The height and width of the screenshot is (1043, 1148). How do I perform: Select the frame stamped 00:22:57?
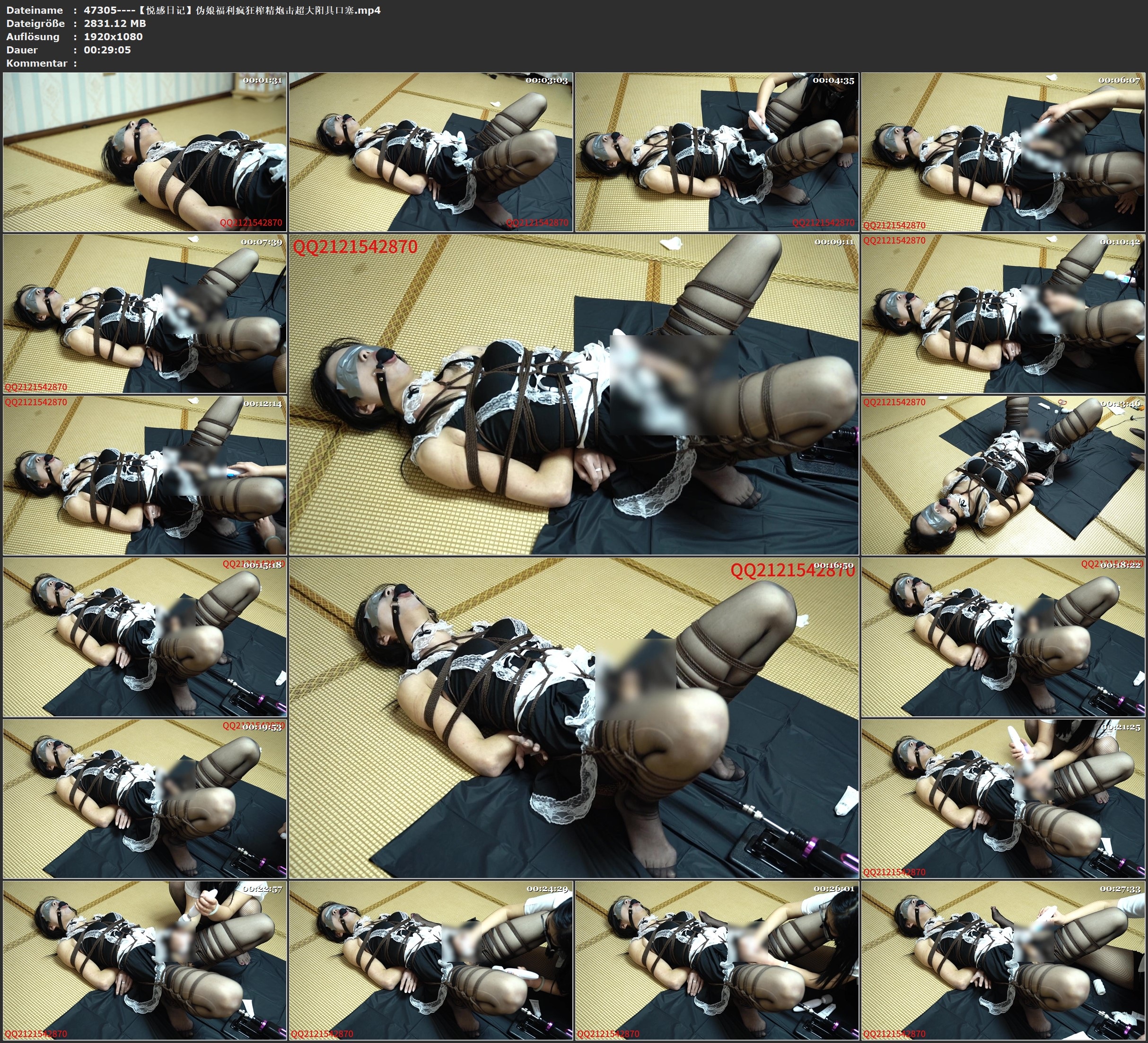click(145, 960)
